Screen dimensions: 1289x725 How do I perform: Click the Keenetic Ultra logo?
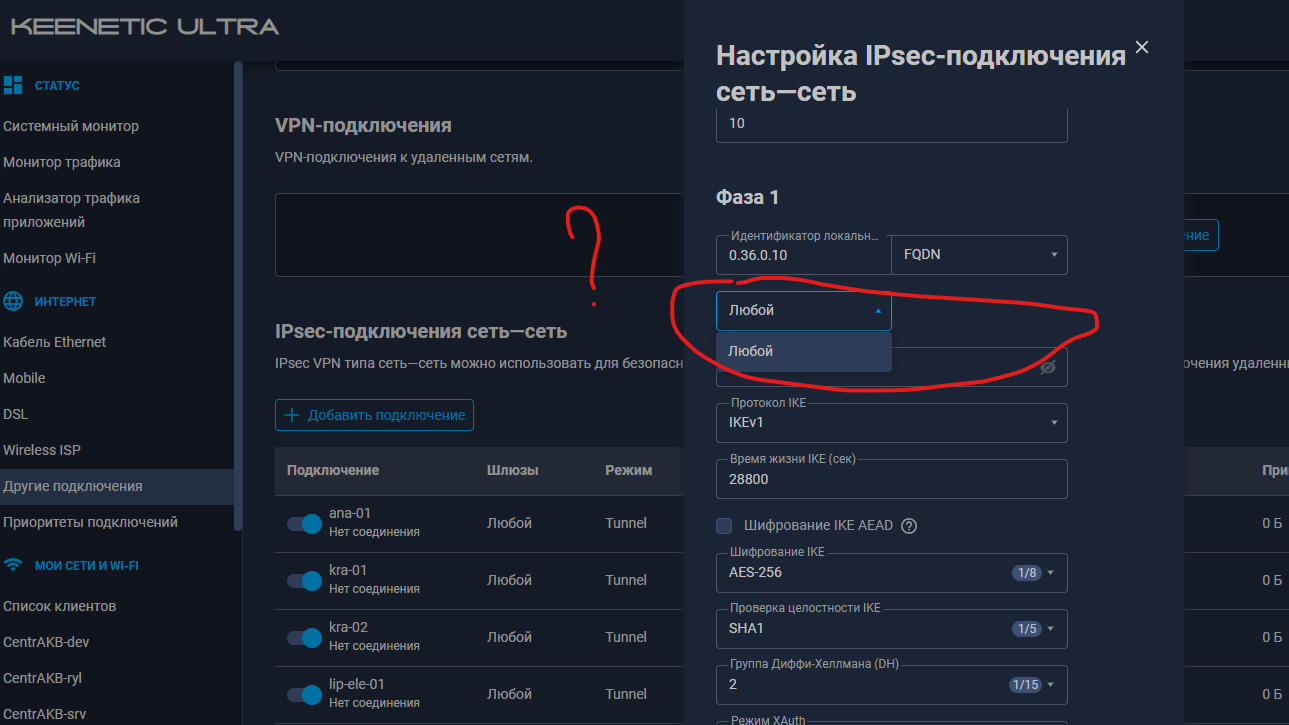pyautogui.click(x=145, y=27)
